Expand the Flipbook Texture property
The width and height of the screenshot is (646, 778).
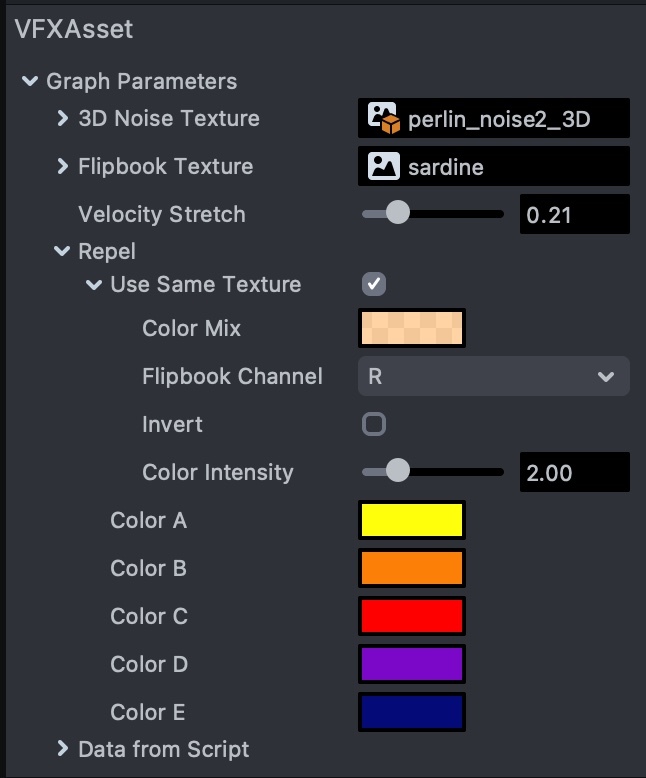[63, 167]
